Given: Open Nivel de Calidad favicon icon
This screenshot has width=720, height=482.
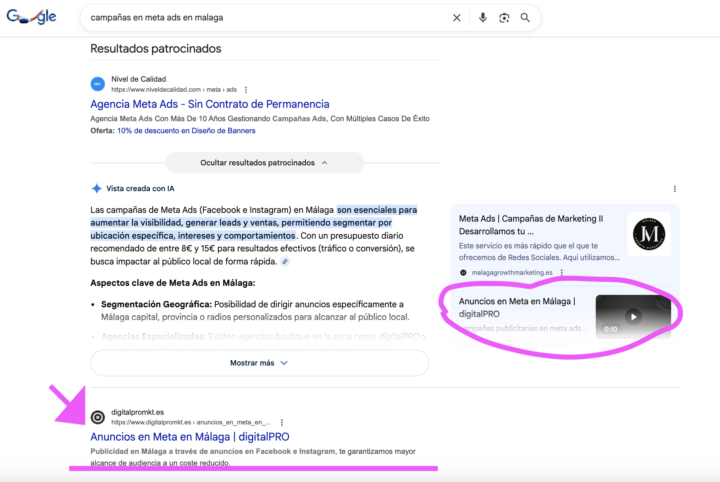Looking at the screenshot, I should click(x=97, y=84).
